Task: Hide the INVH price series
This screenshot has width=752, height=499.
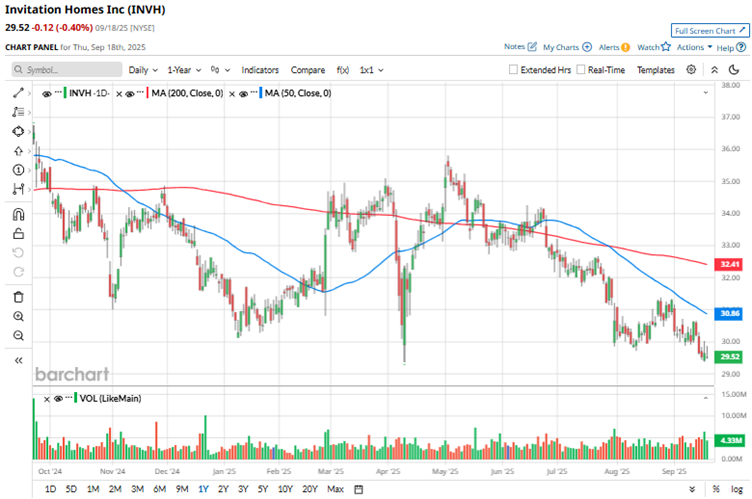Action: (47, 94)
